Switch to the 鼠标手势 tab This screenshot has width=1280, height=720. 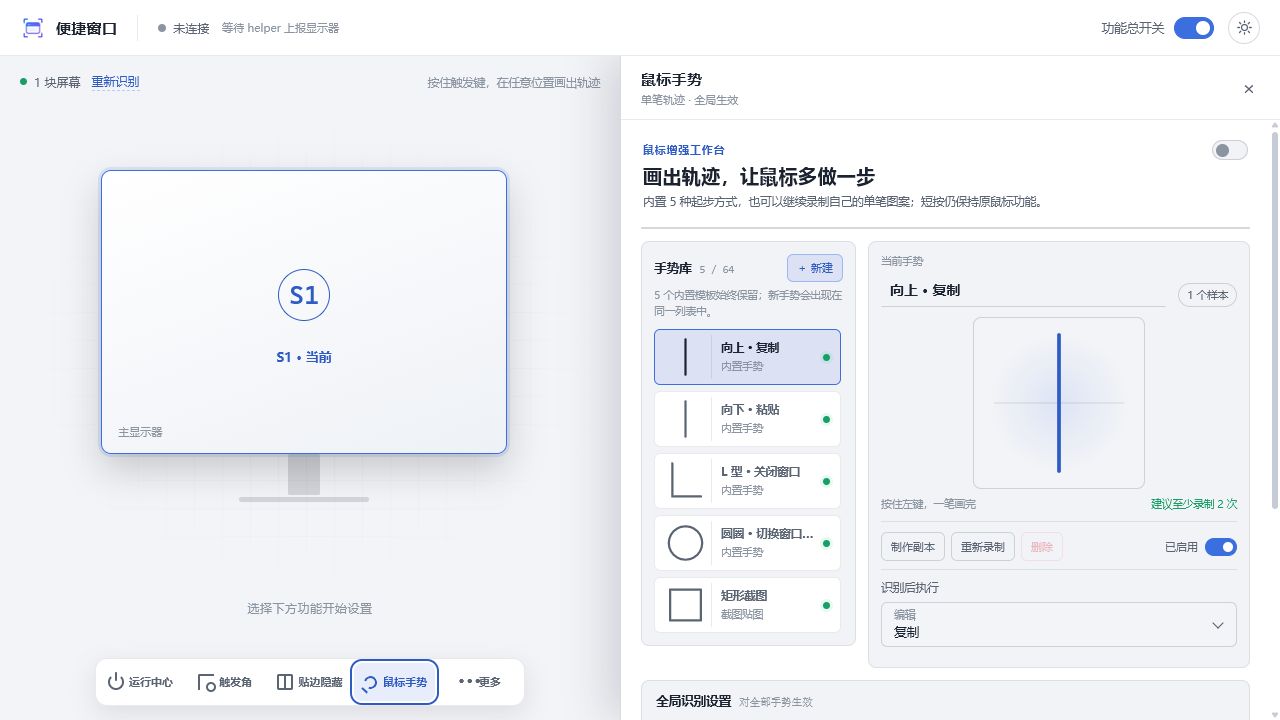(x=394, y=682)
